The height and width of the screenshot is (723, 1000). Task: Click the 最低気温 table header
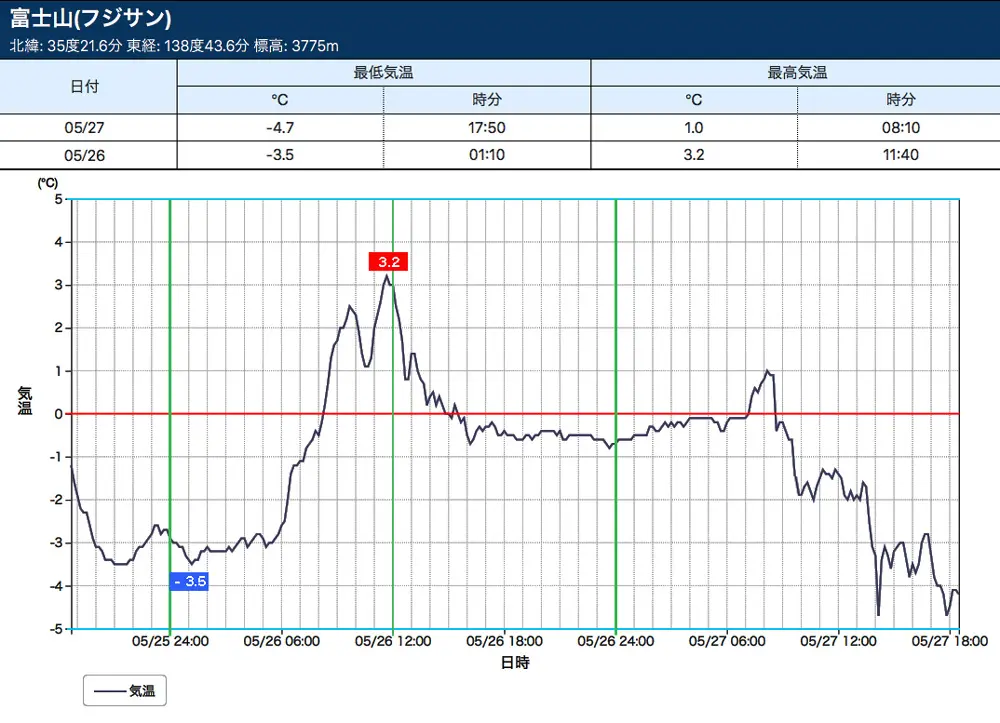pos(383,73)
